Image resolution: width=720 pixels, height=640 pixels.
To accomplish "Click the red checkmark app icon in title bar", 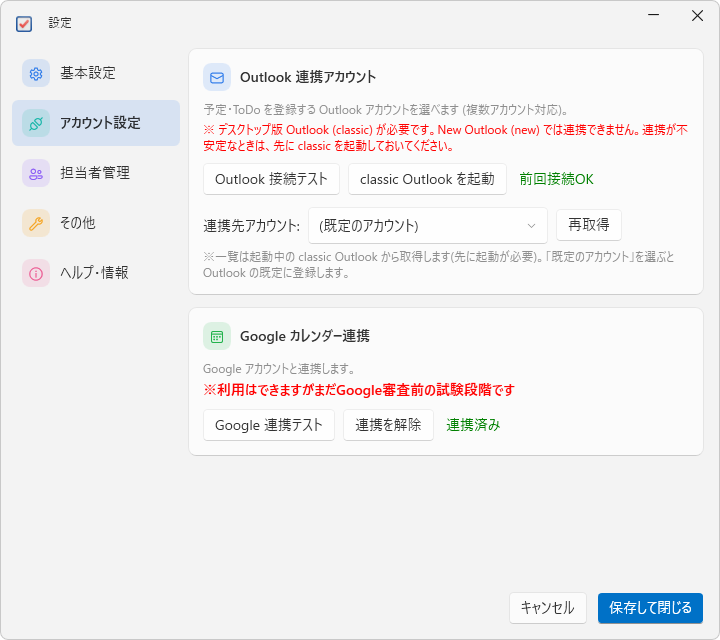I will (x=24, y=23).
